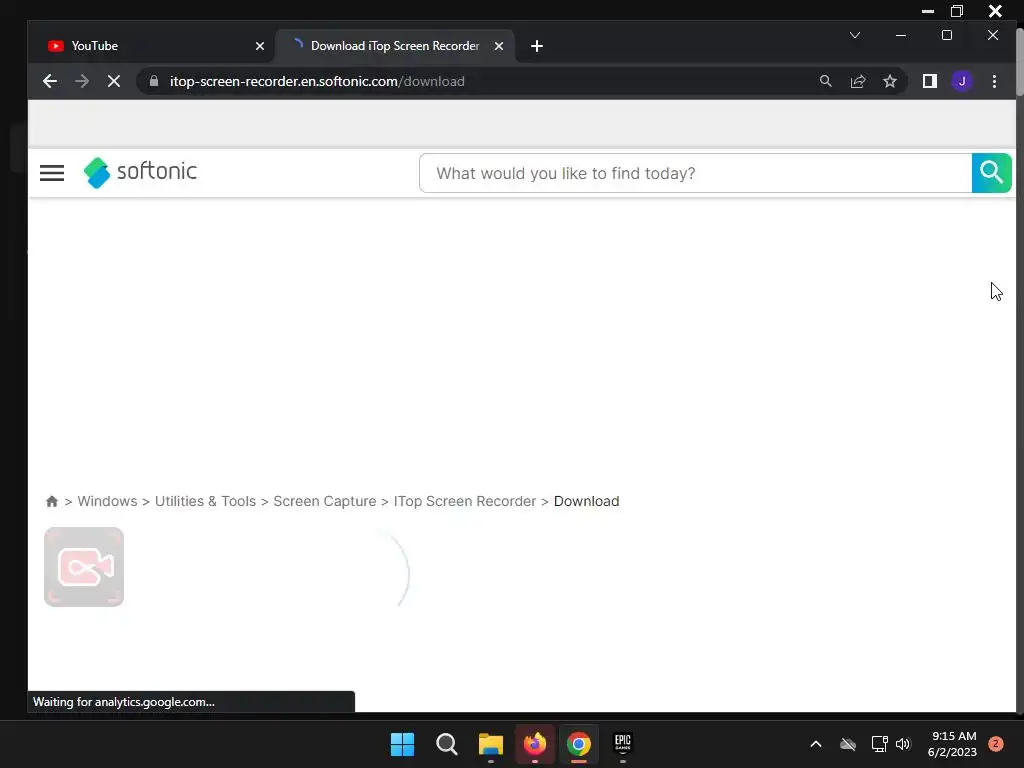The height and width of the screenshot is (768, 1024).
Task: Open Windows Start menu
Action: tap(402, 744)
